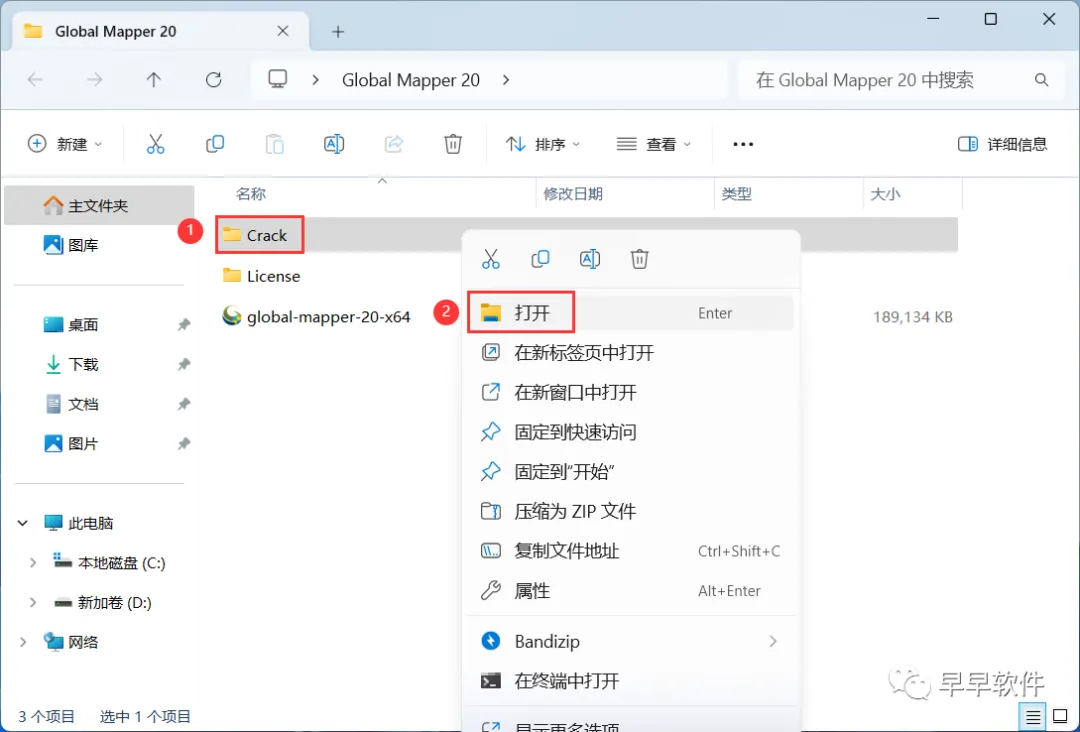This screenshot has width=1080, height=732.
Task: Maximize the Explorer window
Action: pos(990,19)
